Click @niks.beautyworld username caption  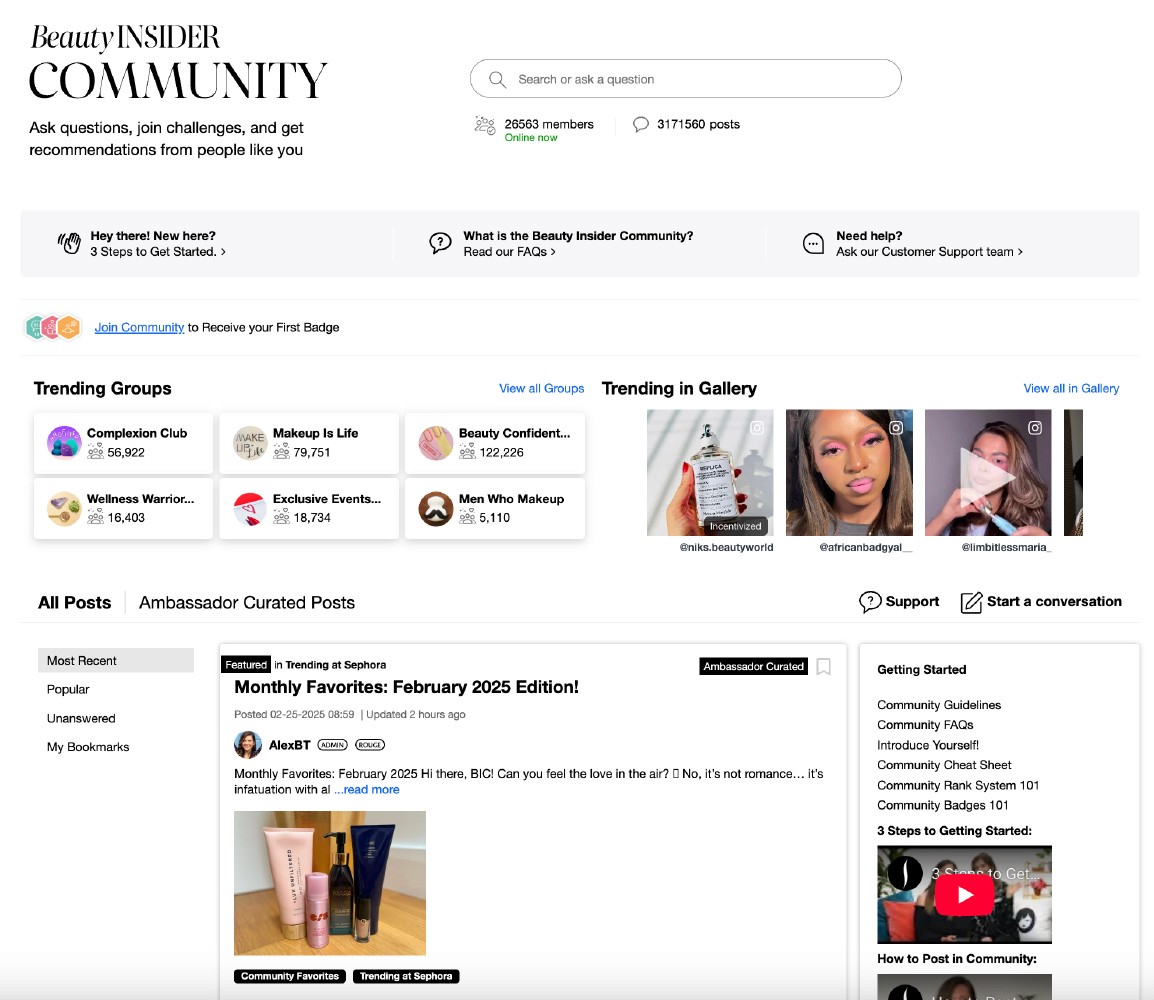click(x=726, y=547)
